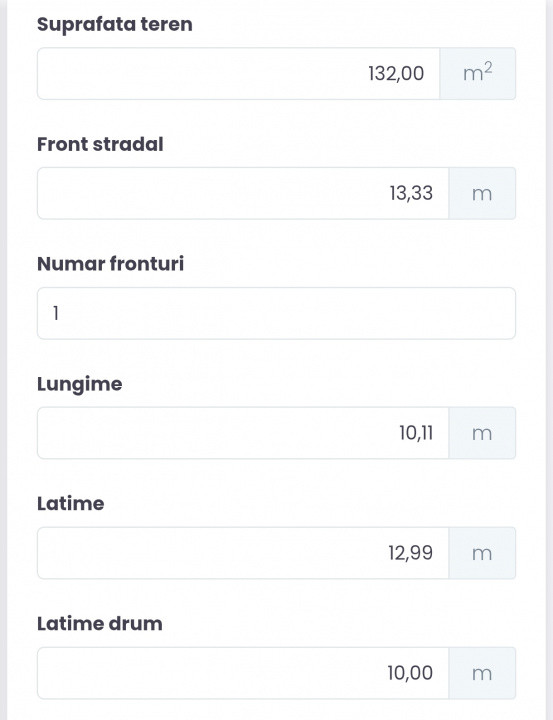Click the 132,00 value in the surface field
The image size is (553, 720).
396,73
